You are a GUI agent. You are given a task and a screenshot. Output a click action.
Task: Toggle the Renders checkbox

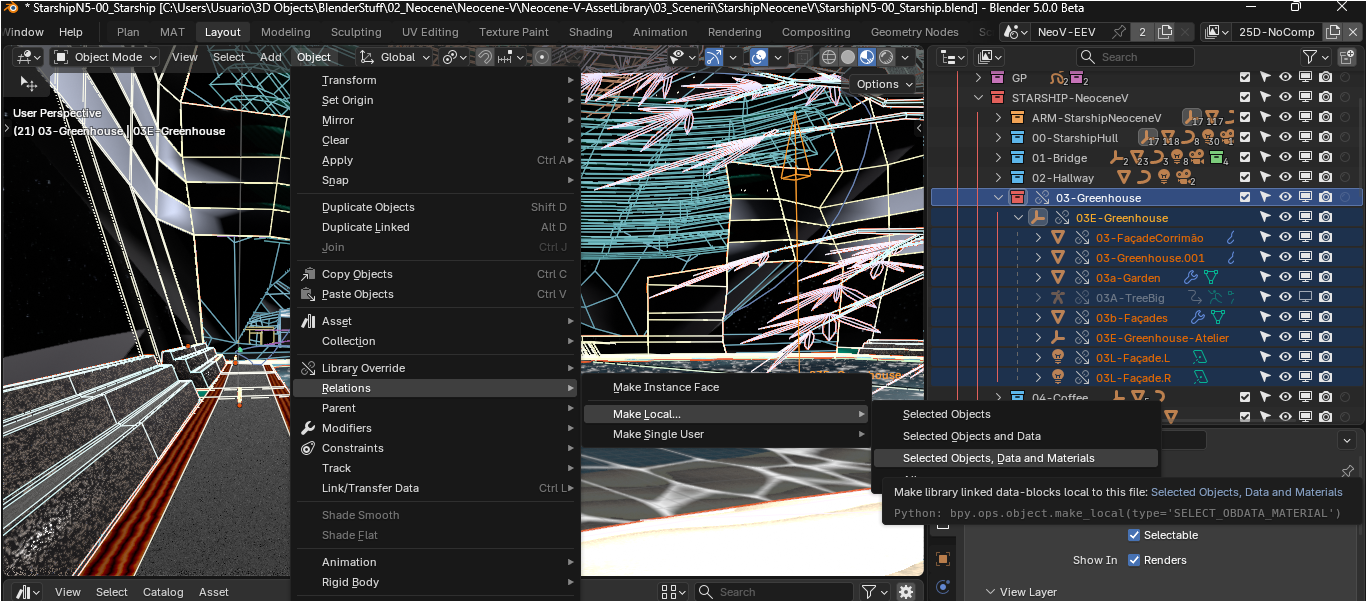[x=1134, y=560]
